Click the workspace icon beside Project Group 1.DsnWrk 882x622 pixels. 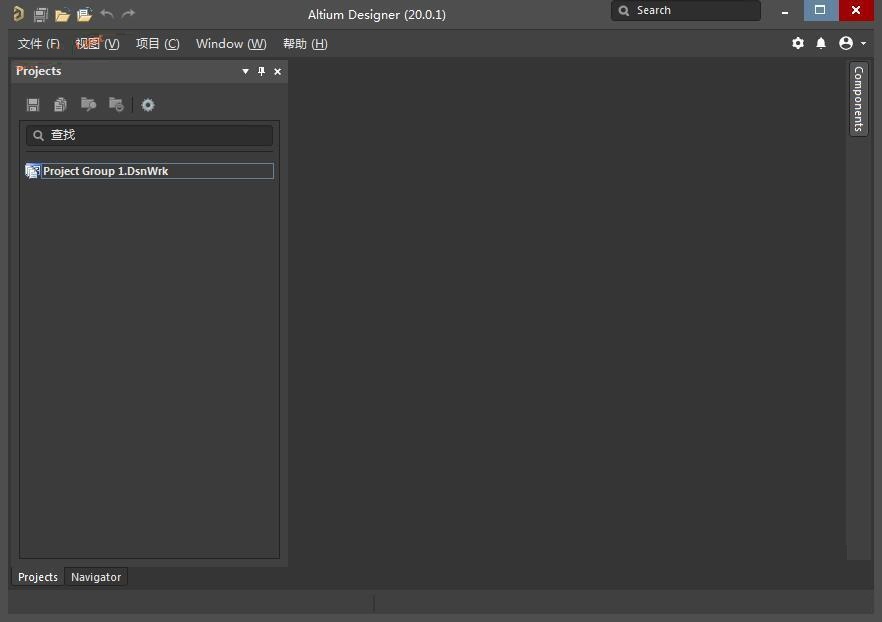click(x=33, y=171)
